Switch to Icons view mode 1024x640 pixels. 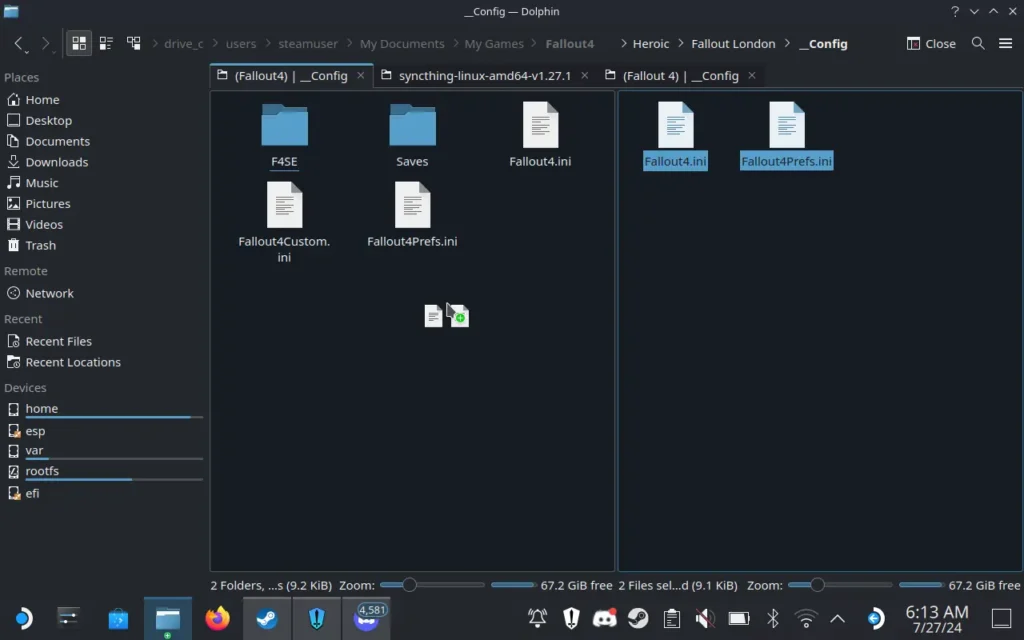79,44
